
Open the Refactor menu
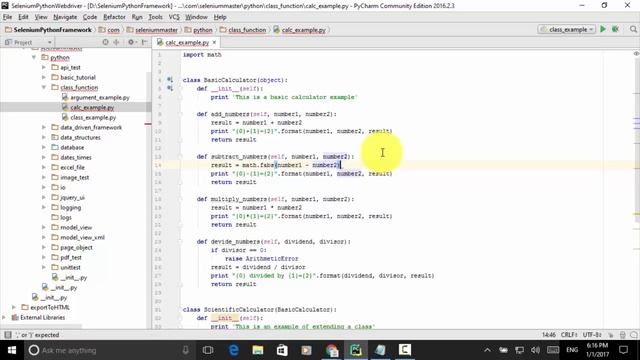114,17
